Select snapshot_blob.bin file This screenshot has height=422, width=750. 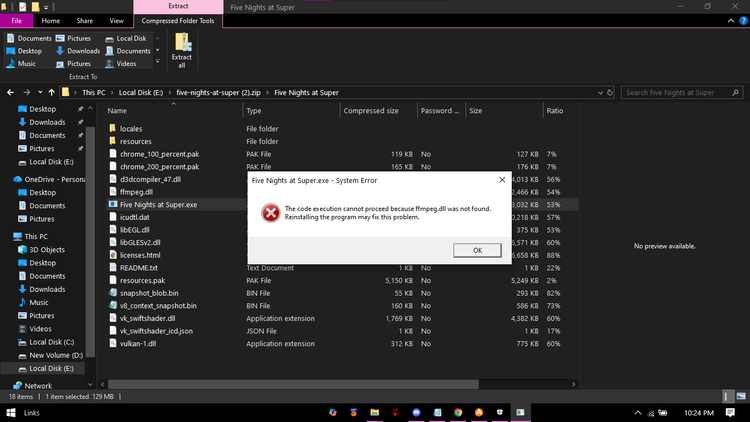[x=149, y=293]
